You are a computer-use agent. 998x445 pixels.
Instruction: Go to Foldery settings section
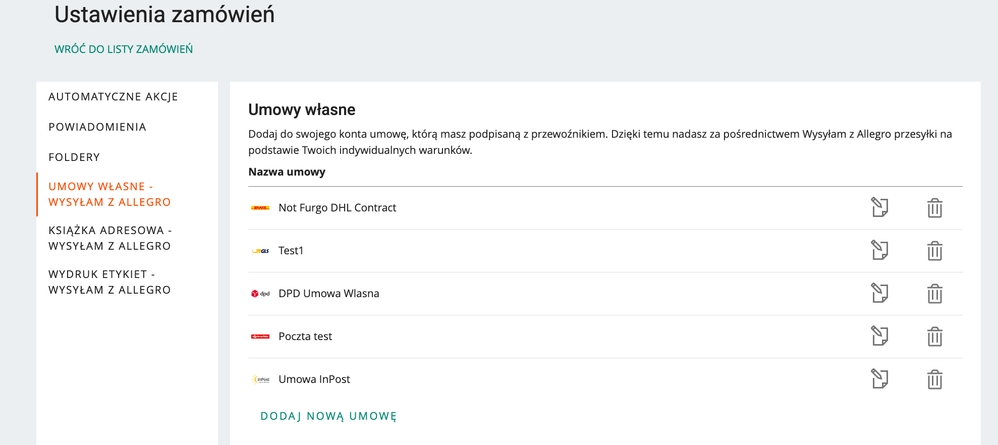tap(74, 157)
